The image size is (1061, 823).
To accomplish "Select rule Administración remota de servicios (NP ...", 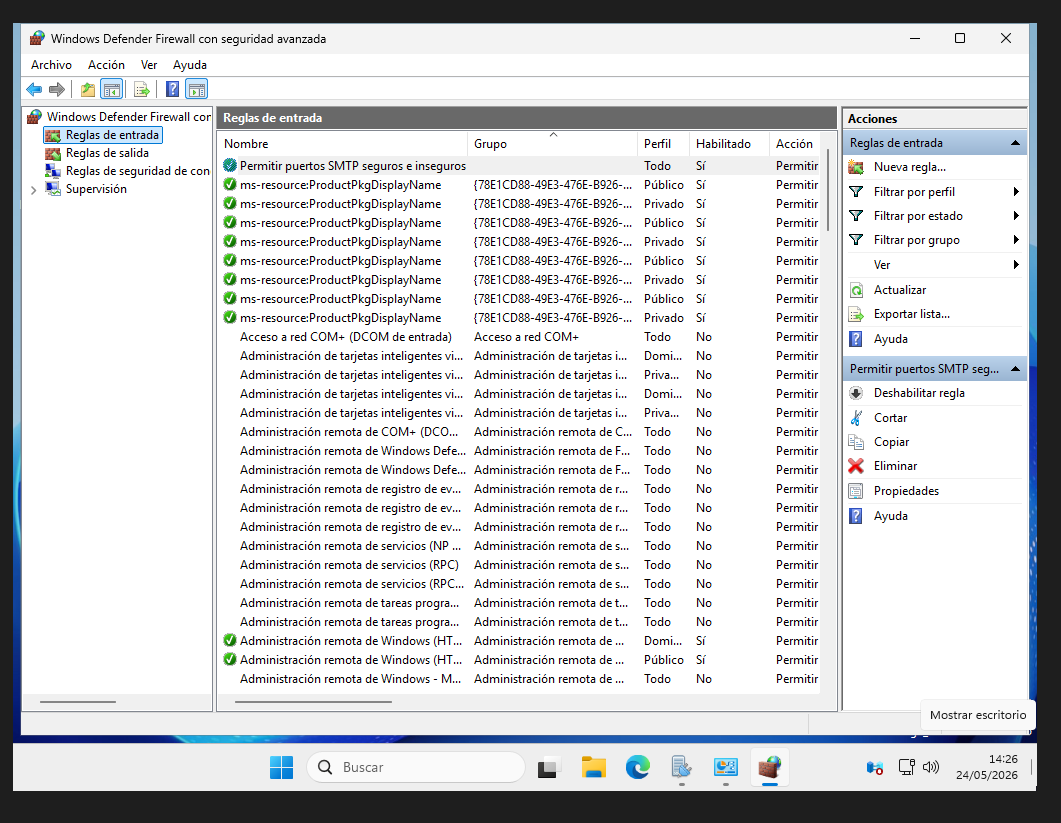I will pyautogui.click(x=520, y=546).
